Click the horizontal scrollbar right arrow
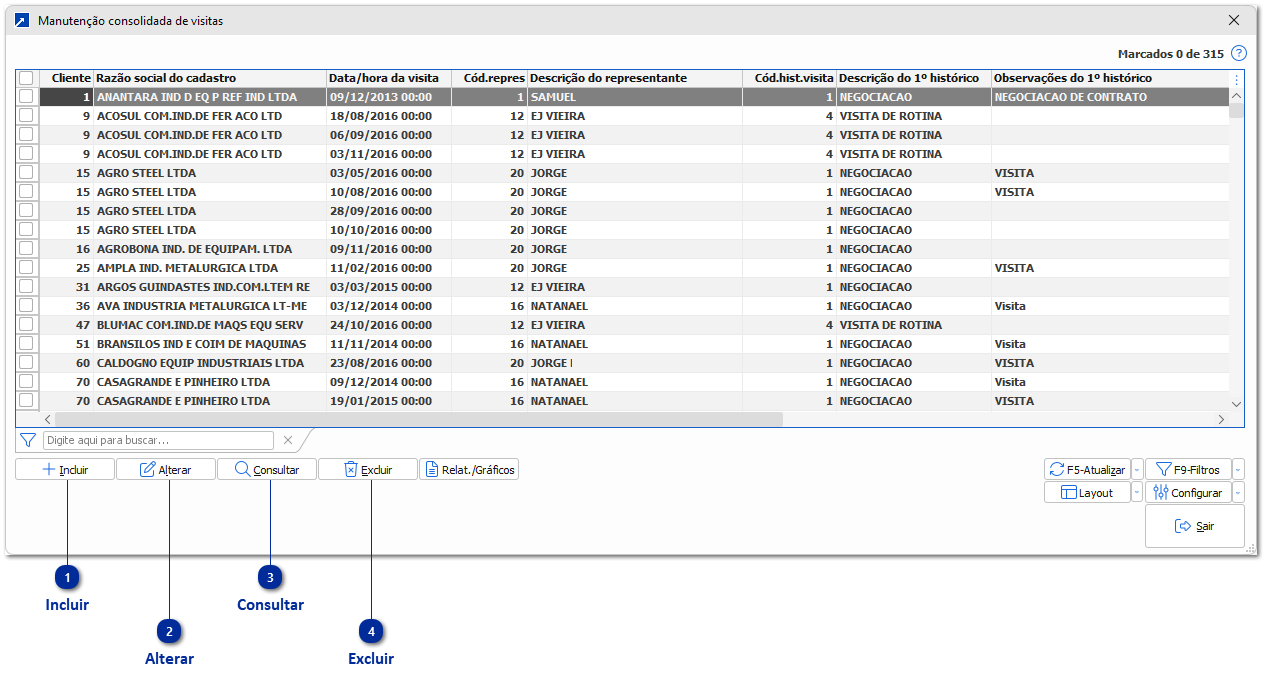The image size is (1266, 685). pyautogui.click(x=1221, y=419)
